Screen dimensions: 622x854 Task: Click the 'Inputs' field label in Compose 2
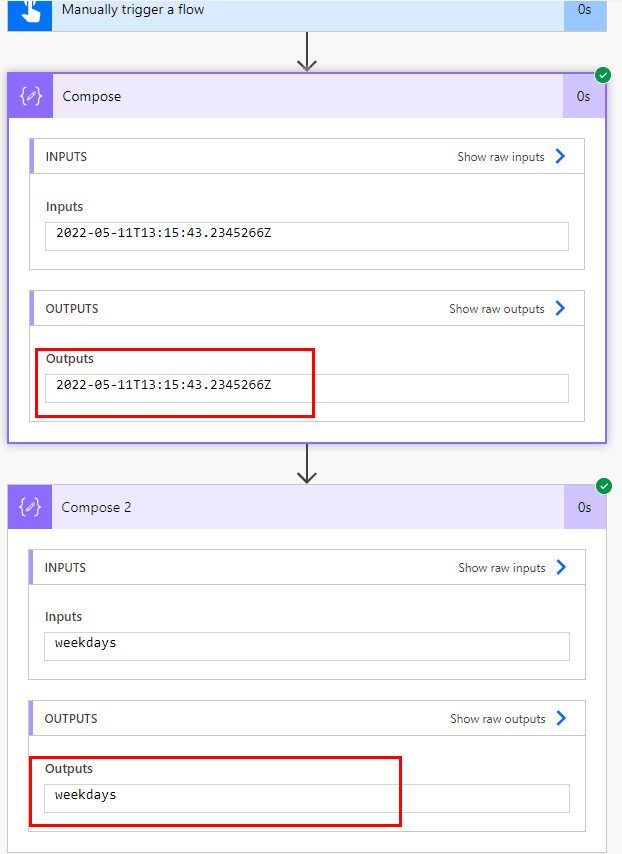click(63, 617)
